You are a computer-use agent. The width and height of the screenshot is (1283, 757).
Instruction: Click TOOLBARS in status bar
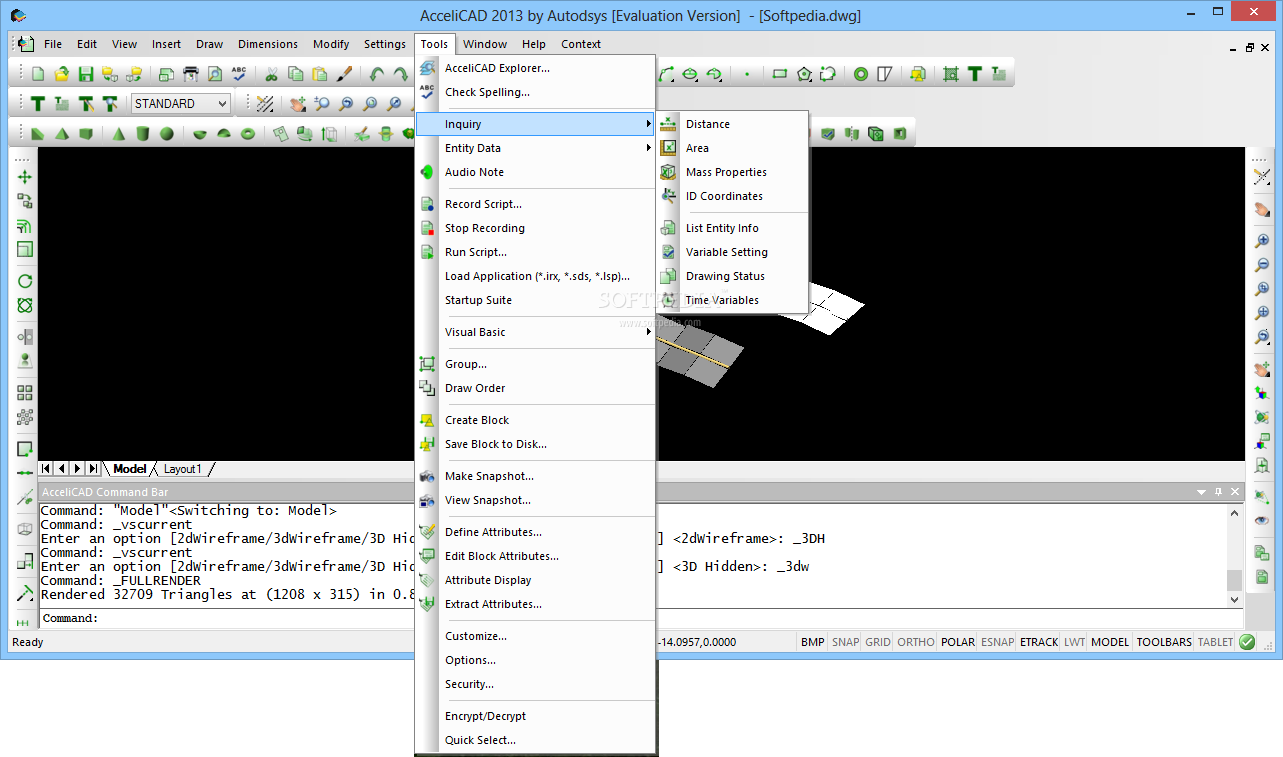click(1164, 642)
